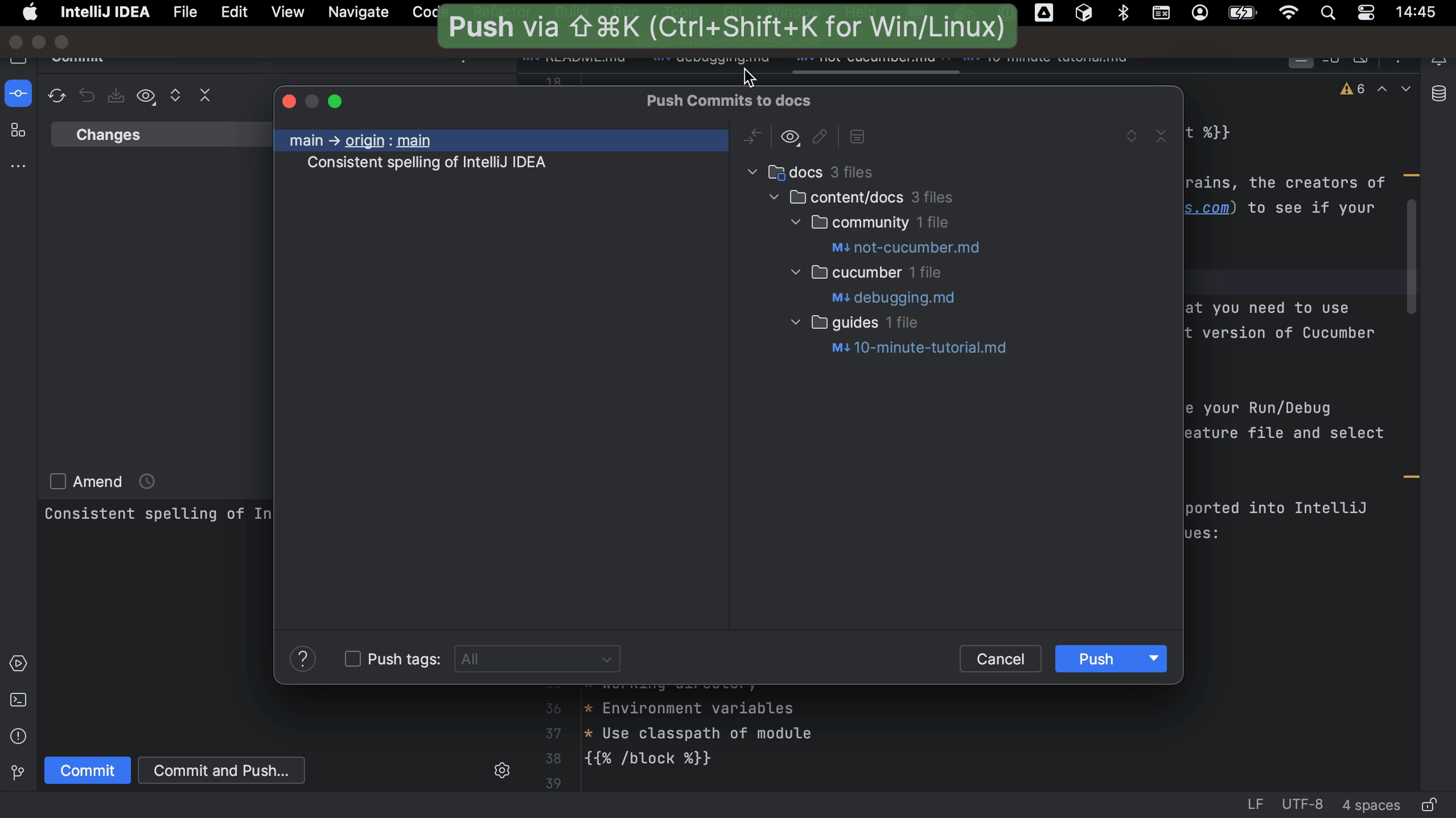This screenshot has width=1456, height=818.
Task: Collapse the content/docs folder tree
Action: click(776, 197)
